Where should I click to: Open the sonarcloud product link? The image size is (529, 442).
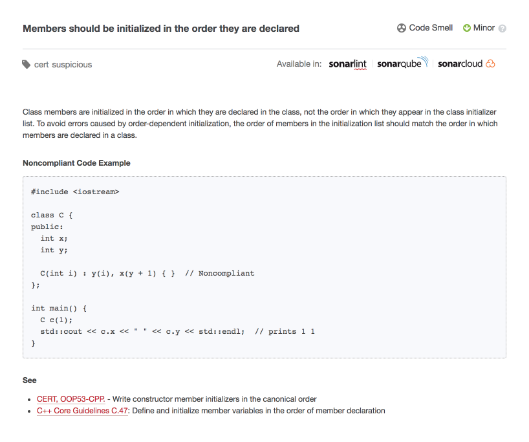[x=466, y=63]
